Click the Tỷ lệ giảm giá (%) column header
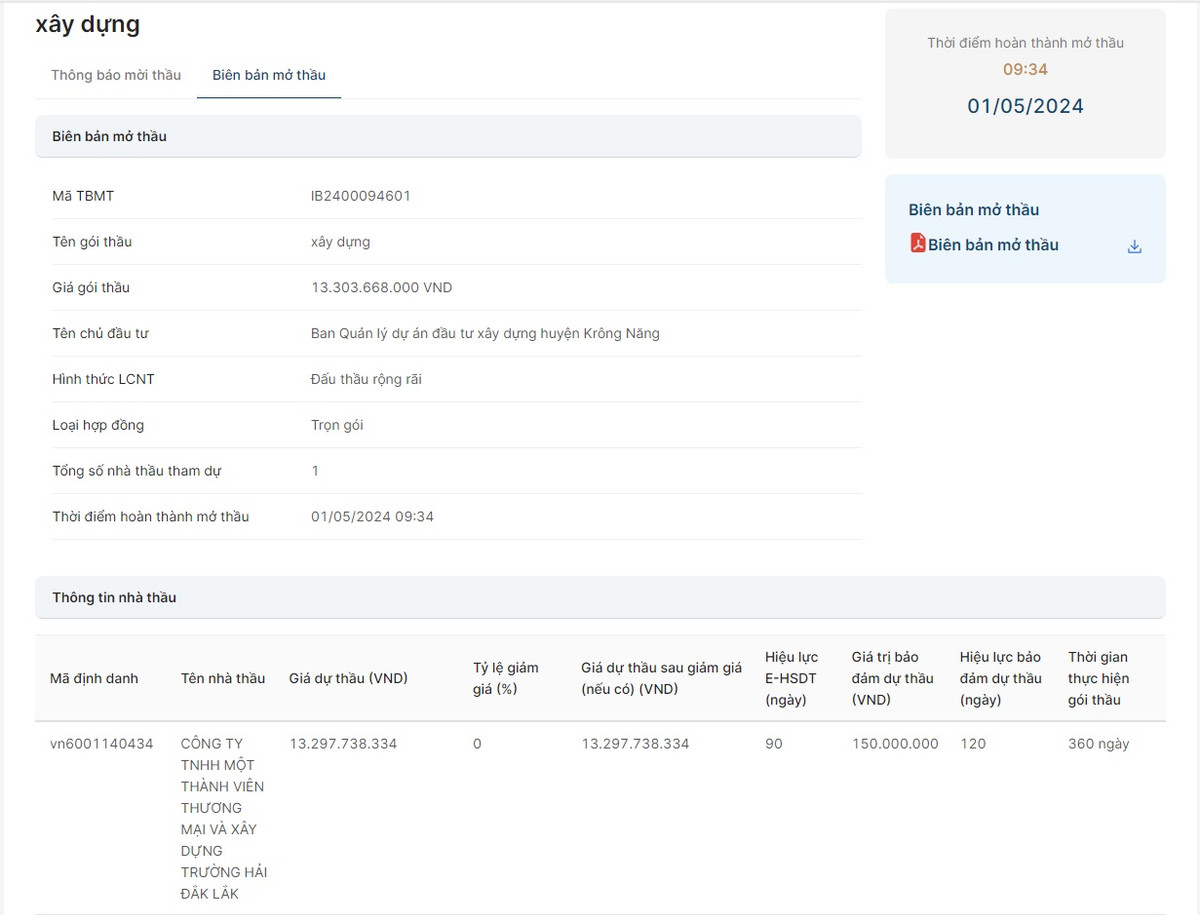 pos(505,678)
